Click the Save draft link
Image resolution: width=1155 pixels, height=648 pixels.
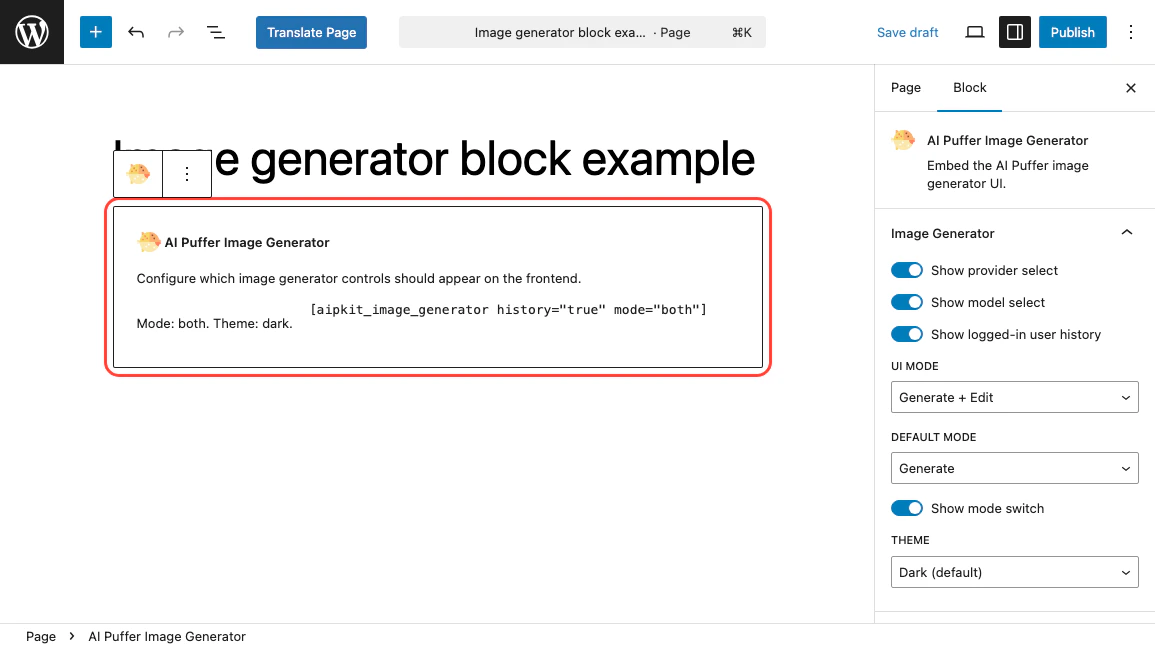[x=907, y=31]
